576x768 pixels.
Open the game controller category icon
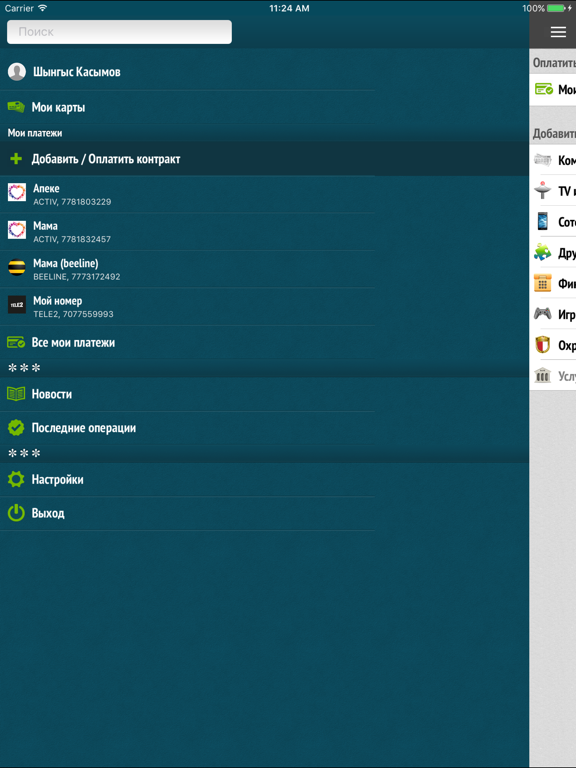543,313
